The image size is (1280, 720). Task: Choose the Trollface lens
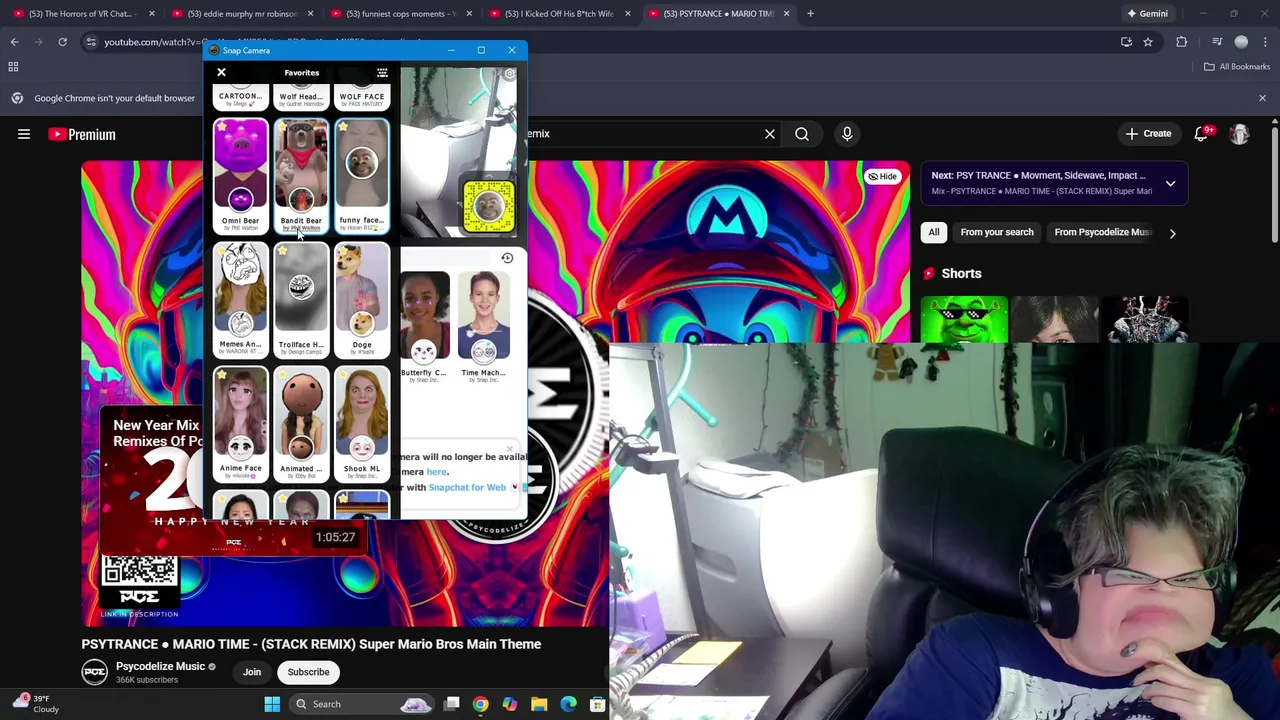(x=301, y=299)
